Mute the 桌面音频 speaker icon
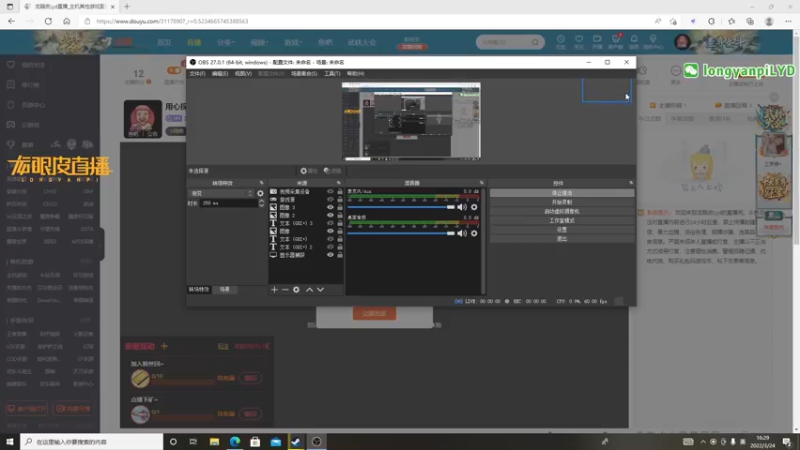The image size is (800, 450). click(462, 233)
